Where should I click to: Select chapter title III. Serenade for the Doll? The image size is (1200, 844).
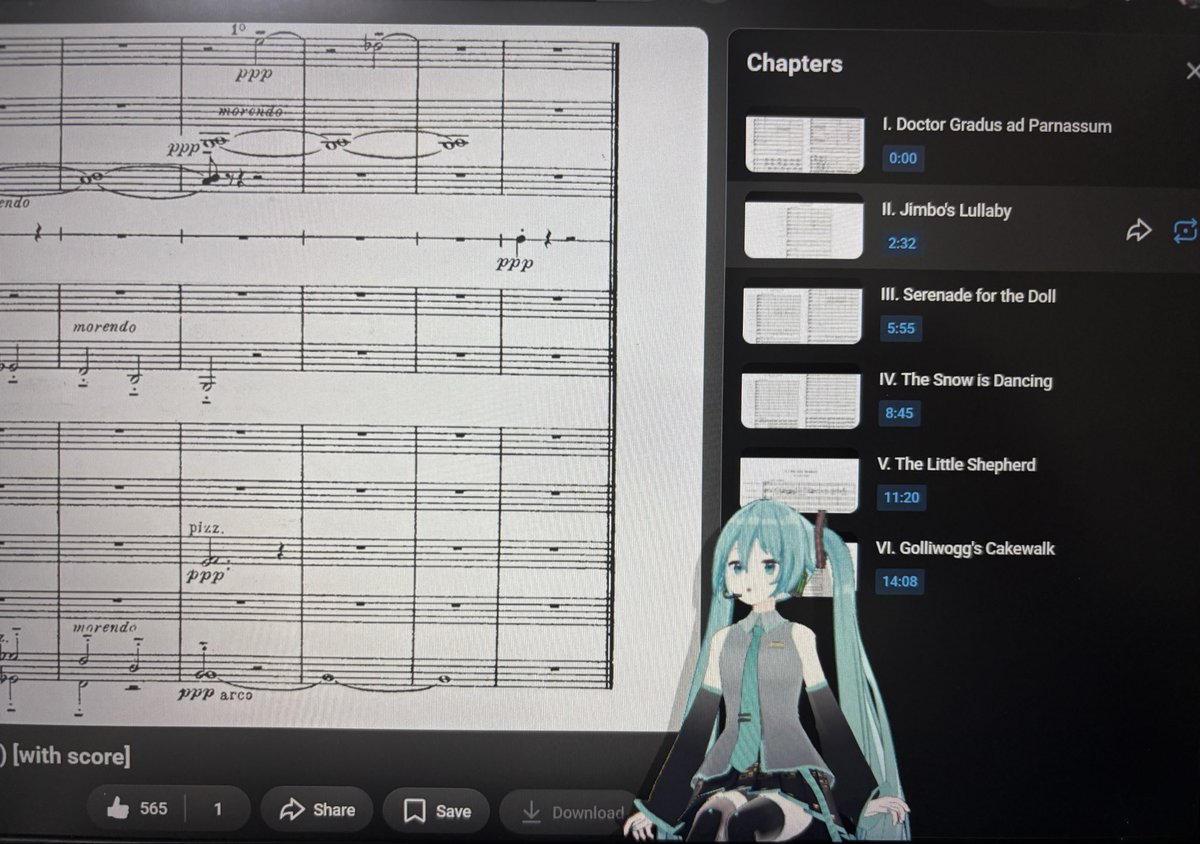tap(968, 296)
